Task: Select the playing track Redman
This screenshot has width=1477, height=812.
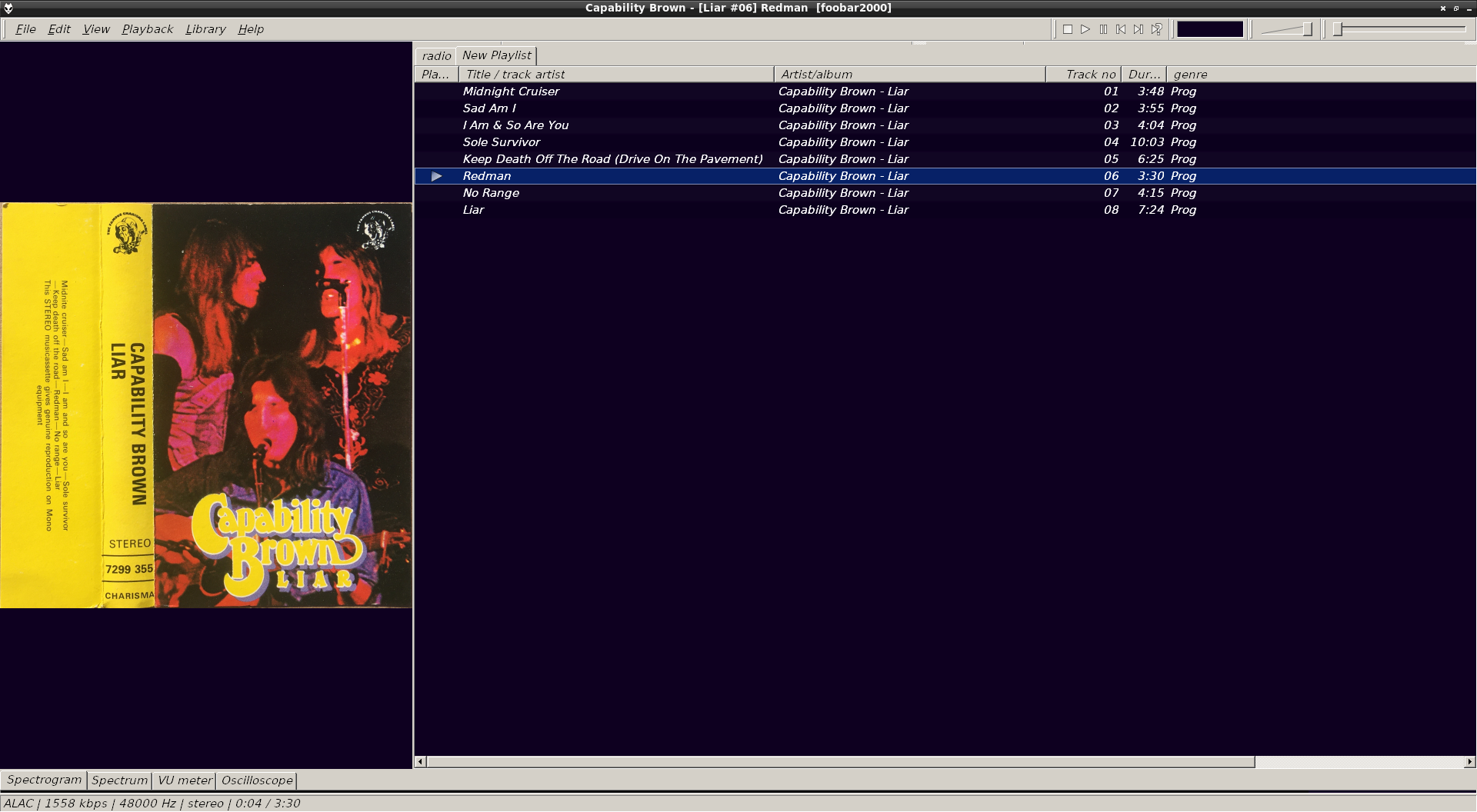Action: [945, 176]
